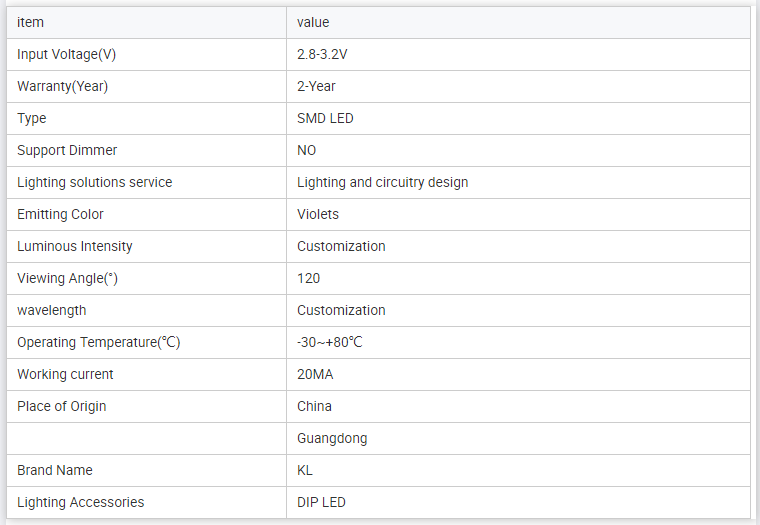Click Luminous Intensity Customization value
This screenshot has width=760, height=525.
[x=341, y=246]
